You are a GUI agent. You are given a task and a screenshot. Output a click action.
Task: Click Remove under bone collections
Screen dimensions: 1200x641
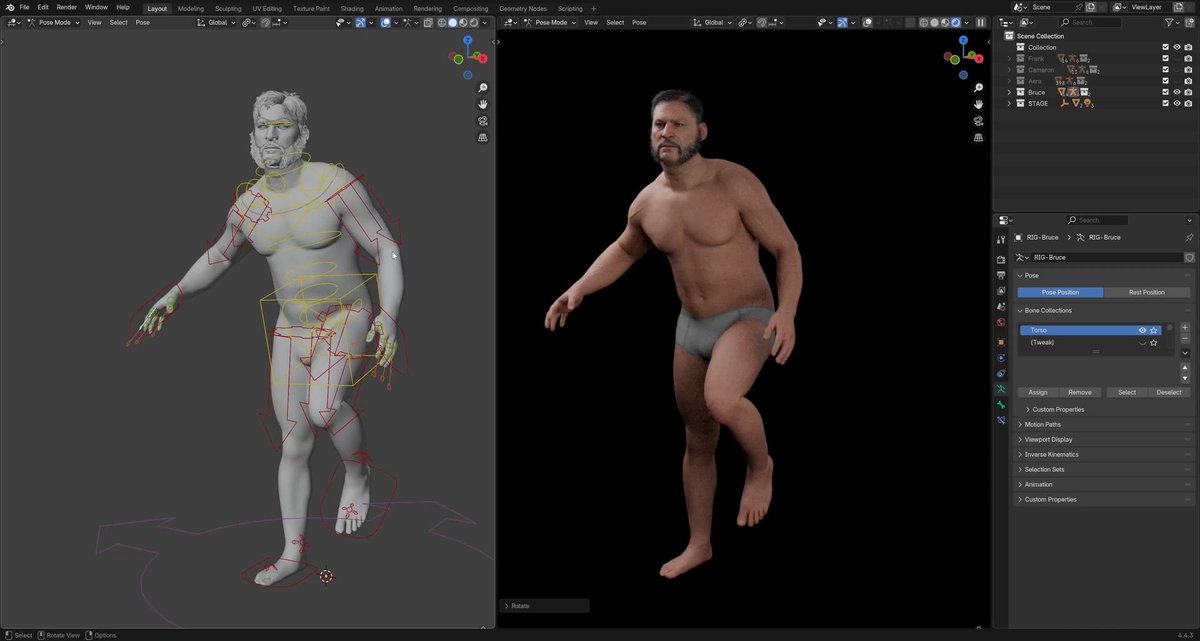(1080, 392)
